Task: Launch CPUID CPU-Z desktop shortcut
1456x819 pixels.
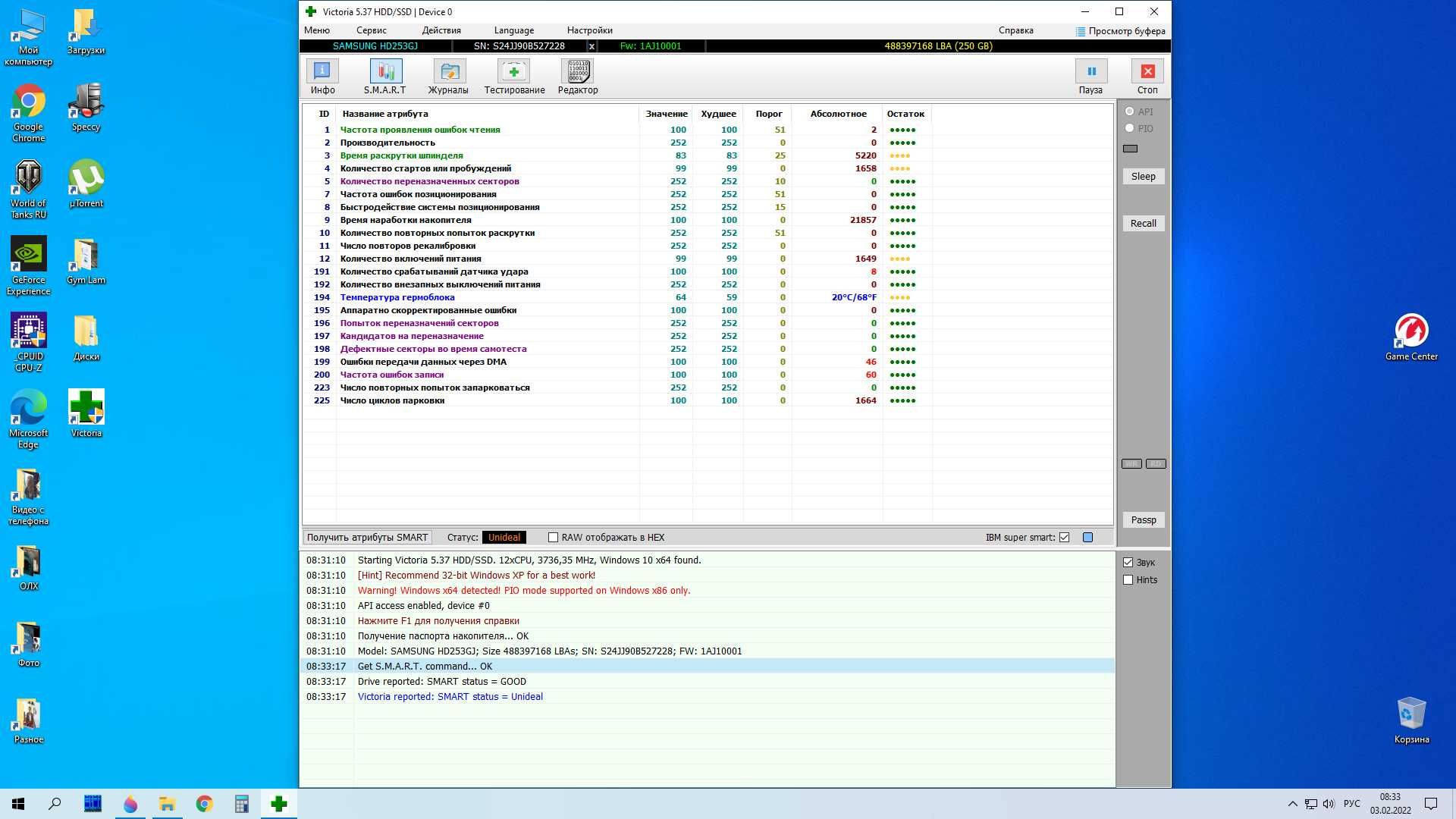Action: tap(29, 343)
